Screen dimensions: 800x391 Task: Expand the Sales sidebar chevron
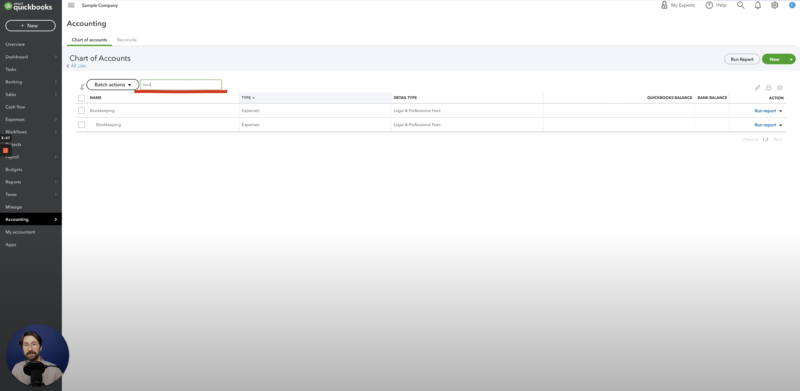point(56,94)
